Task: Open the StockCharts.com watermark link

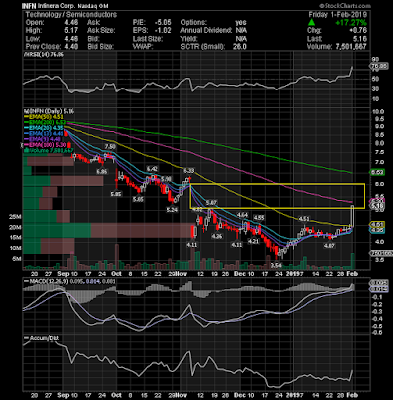Action: 345,6
